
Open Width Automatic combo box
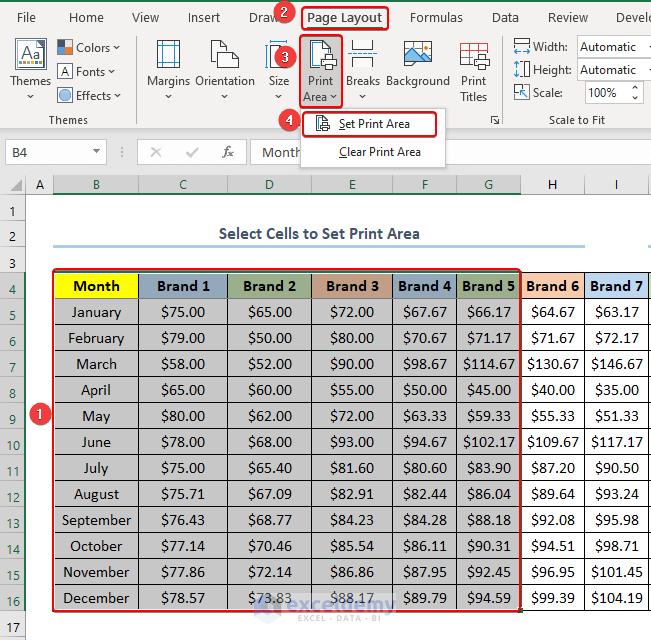[614, 47]
